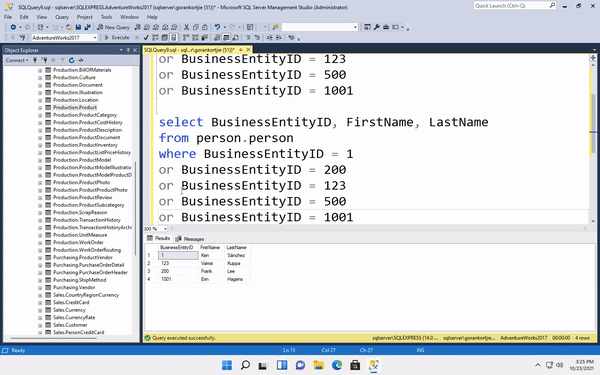
Task: Open the Query Options icon
Action: point(164,38)
